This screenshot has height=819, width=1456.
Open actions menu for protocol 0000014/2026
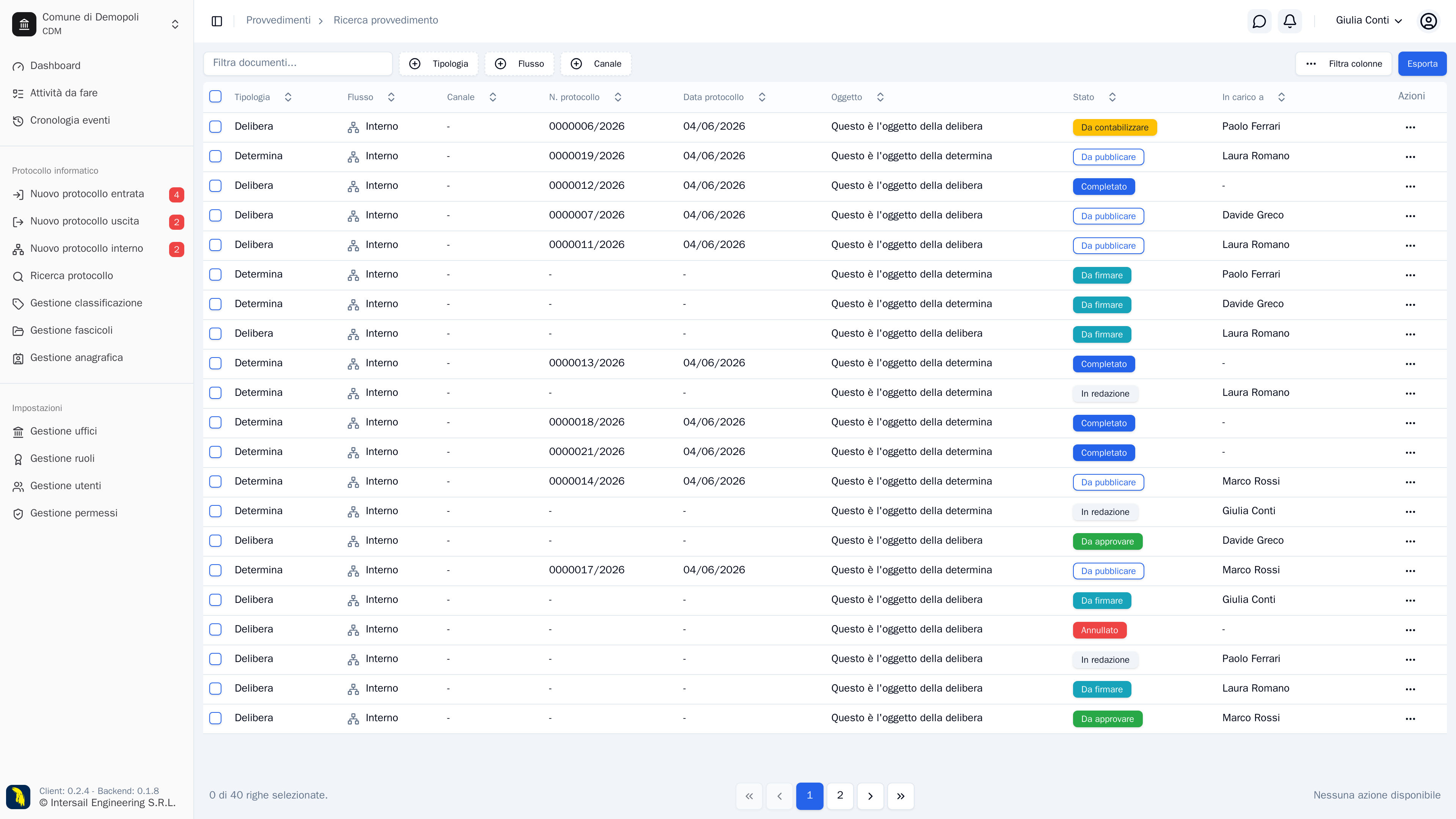pyautogui.click(x=1410, y=482)
